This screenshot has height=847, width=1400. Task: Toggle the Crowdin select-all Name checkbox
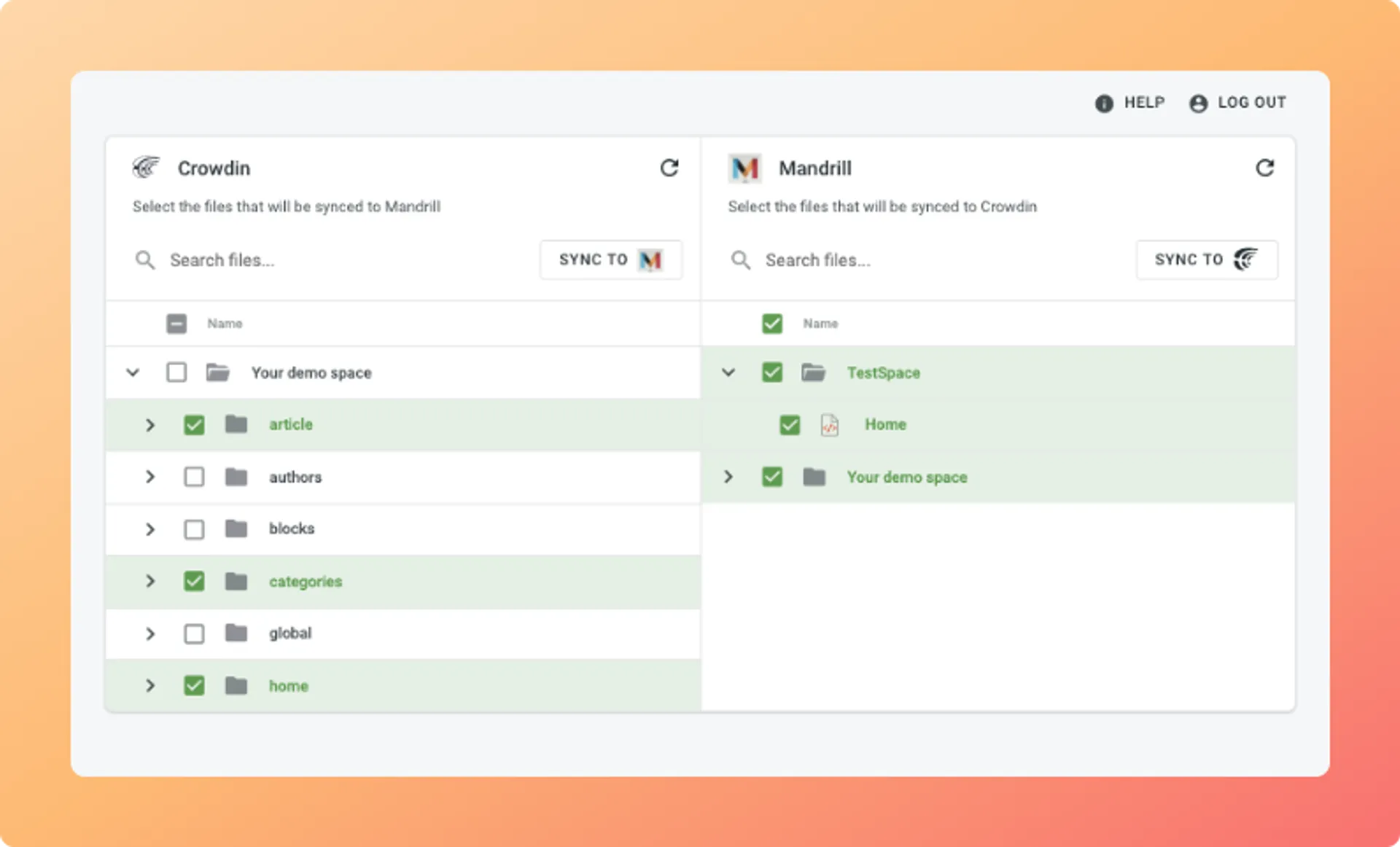(x=176, y=323)
